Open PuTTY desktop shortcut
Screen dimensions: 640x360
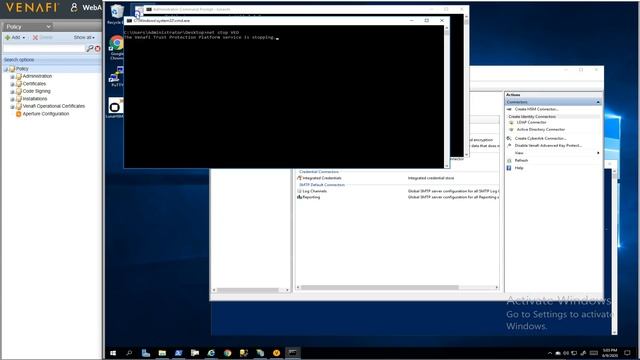[116, 76]
